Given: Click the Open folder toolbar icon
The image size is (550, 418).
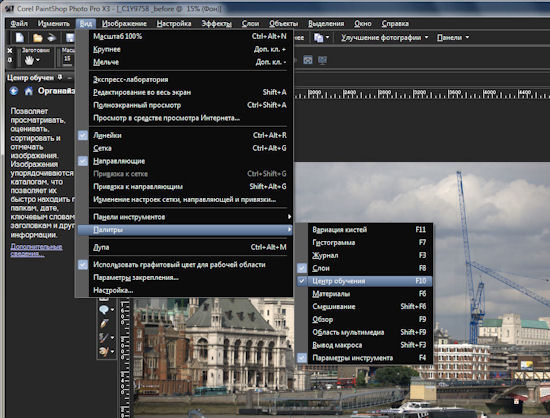Looking at the screenshot, I should [38, 38].
